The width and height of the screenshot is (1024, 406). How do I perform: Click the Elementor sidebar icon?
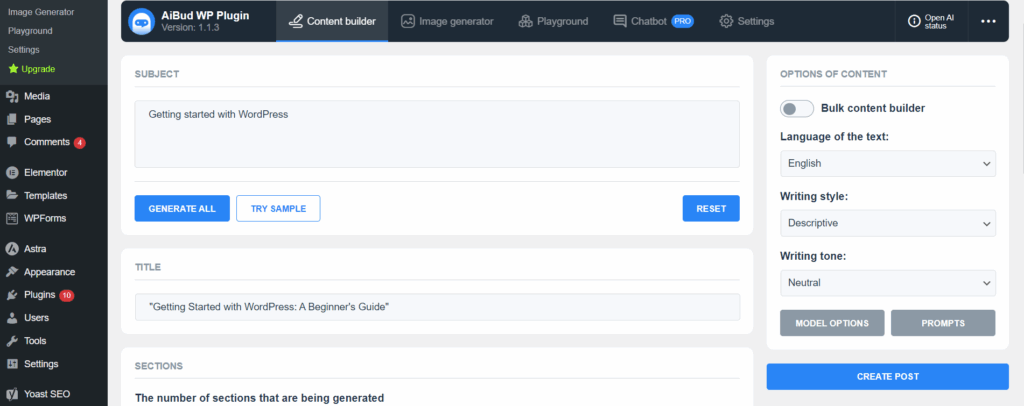12,172
